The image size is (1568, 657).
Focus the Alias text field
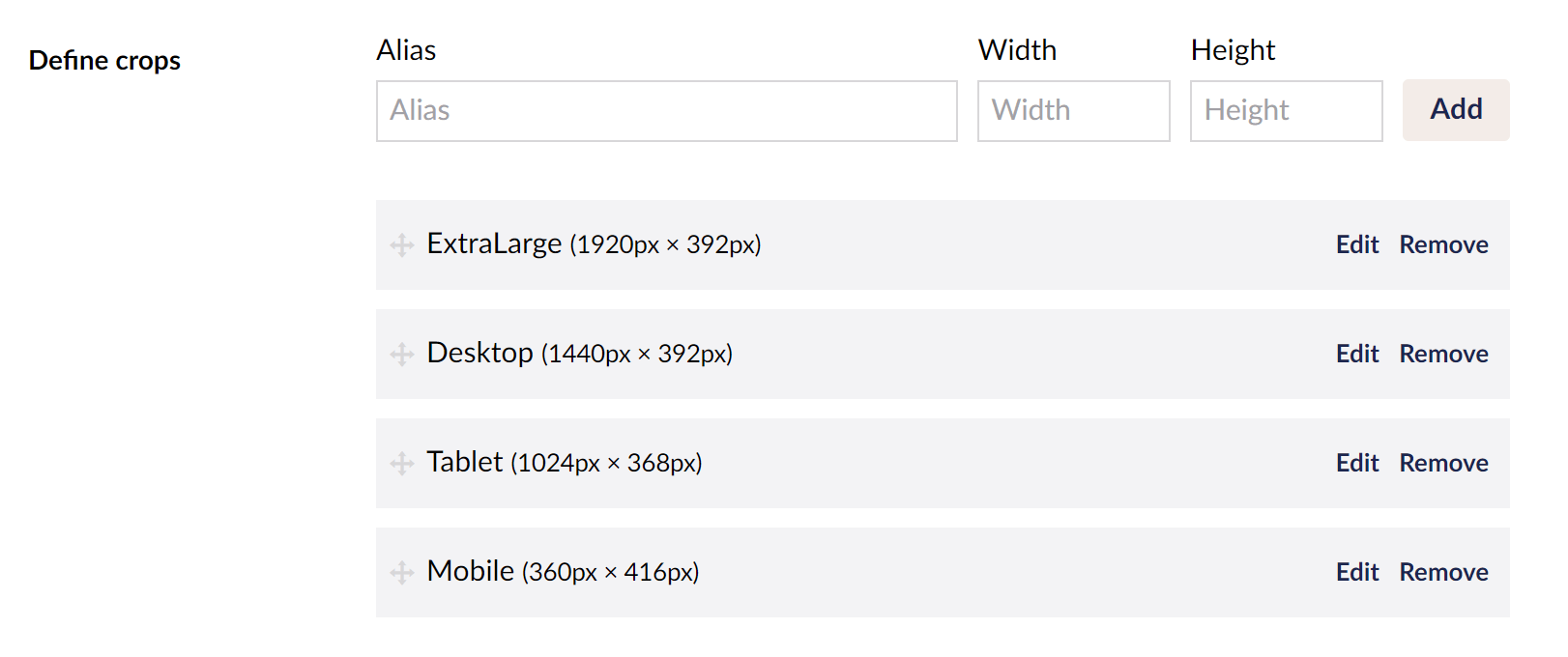click(666, 111)
